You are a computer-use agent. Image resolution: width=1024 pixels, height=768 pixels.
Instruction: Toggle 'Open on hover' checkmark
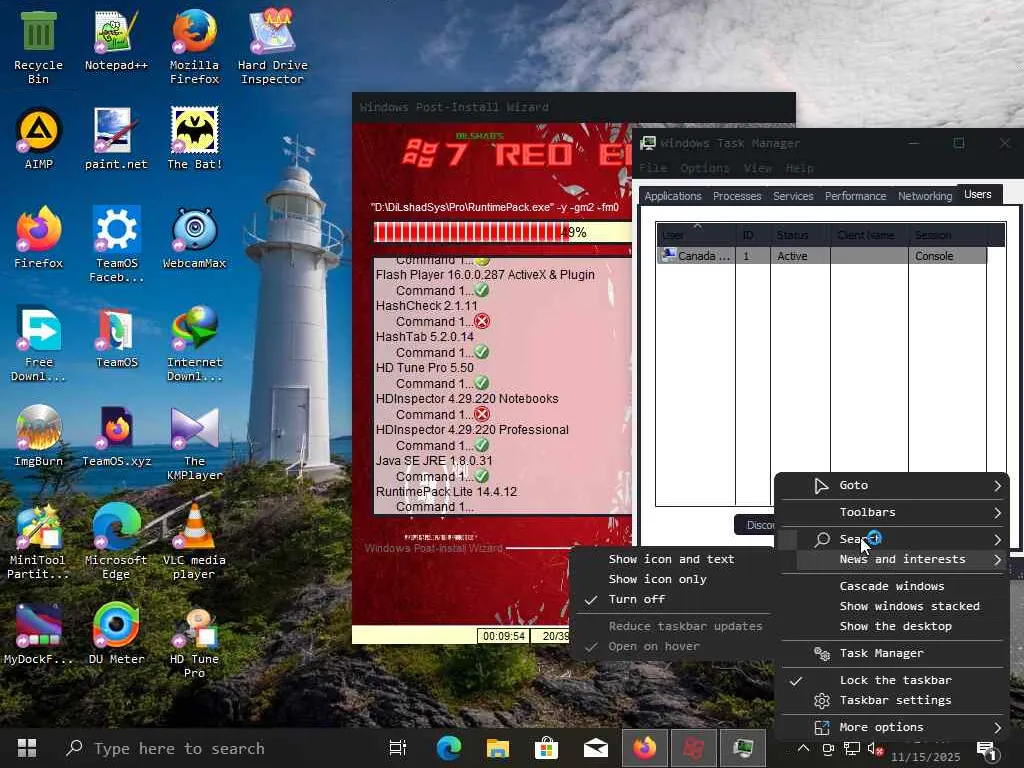(671, 647)
